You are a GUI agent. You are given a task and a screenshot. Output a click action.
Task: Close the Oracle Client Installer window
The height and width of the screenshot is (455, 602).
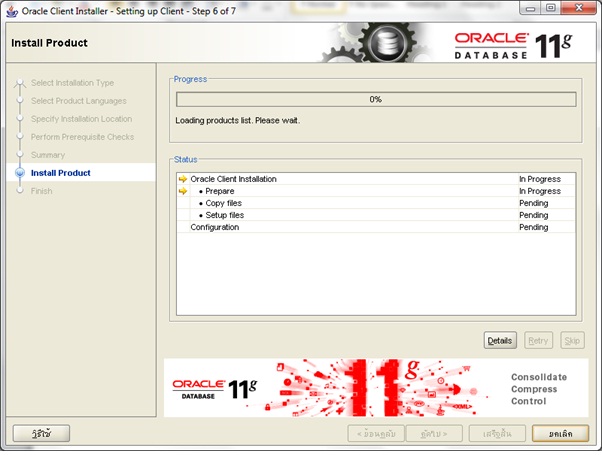point(579,8)
